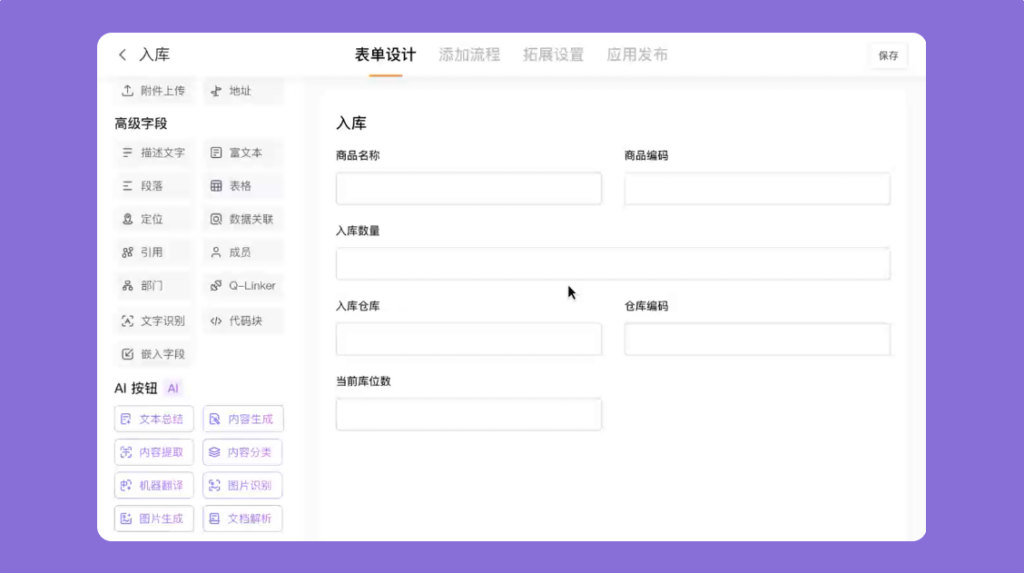1024x573 pixels.
Task: Click the 商品名称 input field
Action: pyautogui.click(x=468, y=189)
